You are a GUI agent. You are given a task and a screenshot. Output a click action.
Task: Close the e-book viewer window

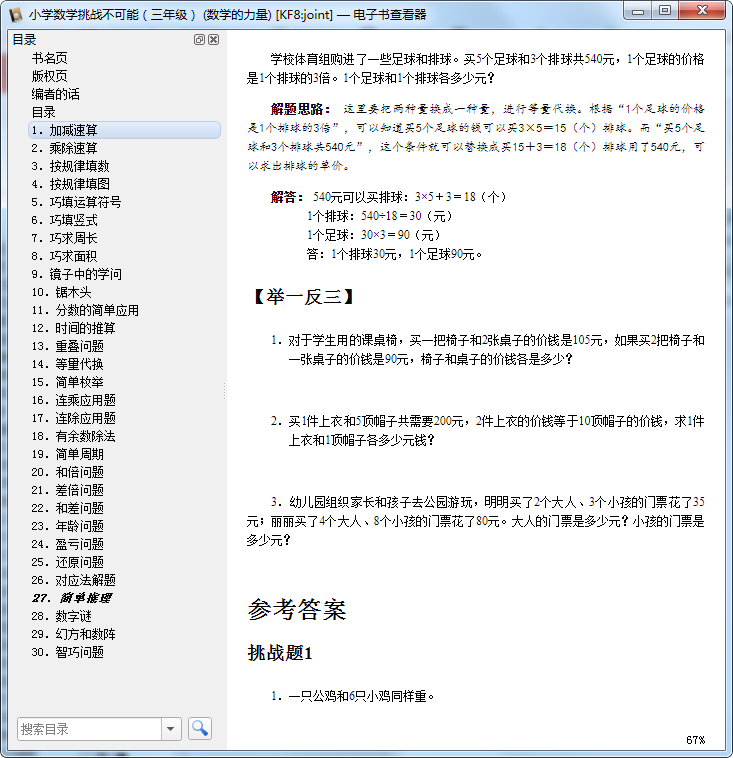pyautogui.click(x=702, y=11)
